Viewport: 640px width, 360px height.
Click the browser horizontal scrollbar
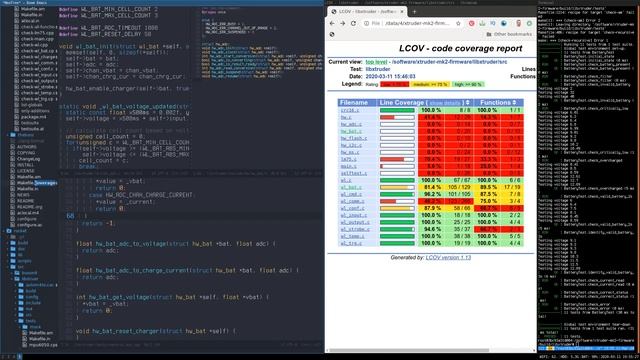coord(409,350)
